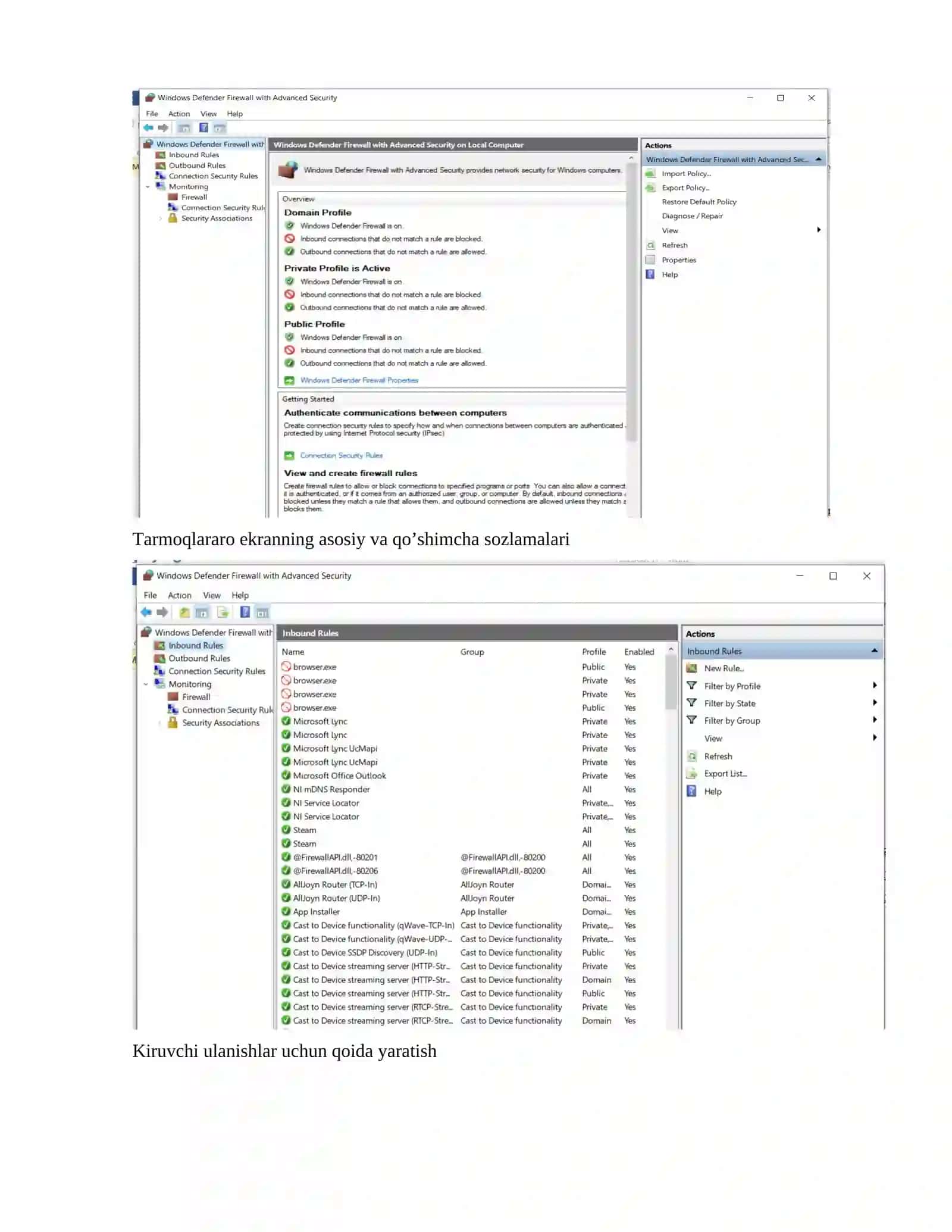Viewport: 952px width, 1232px height.
Task: Click the Help icon in the overview window's Actions
Action: (x=650, y=274)
